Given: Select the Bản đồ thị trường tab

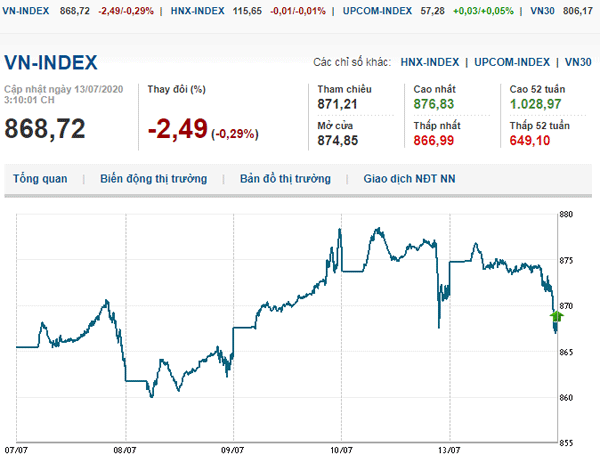Looking at the screenshot, I should pyautogui.click(x=285, y=179).
